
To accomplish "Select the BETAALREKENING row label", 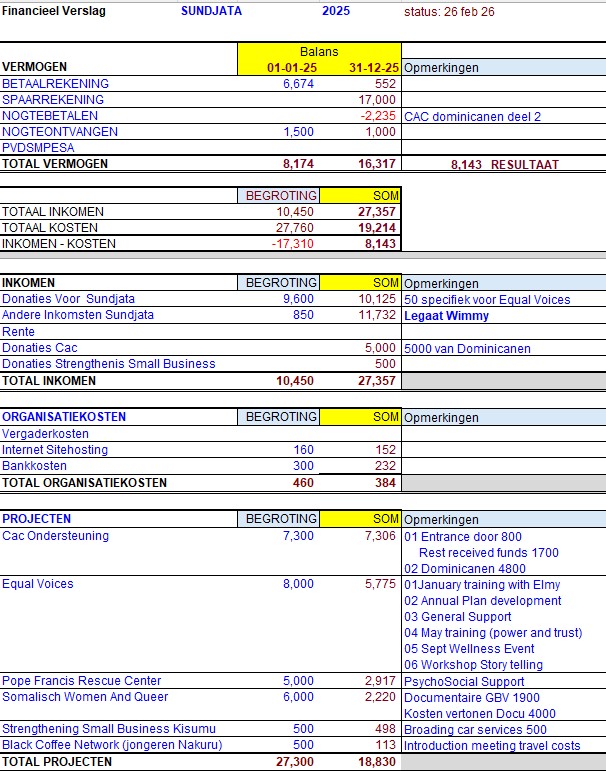I will (56, 84).
